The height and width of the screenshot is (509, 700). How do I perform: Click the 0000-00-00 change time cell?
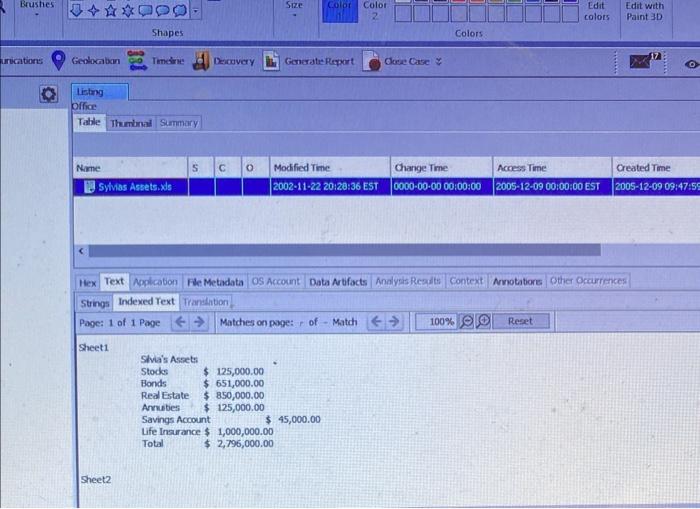[x=442, y=187]
